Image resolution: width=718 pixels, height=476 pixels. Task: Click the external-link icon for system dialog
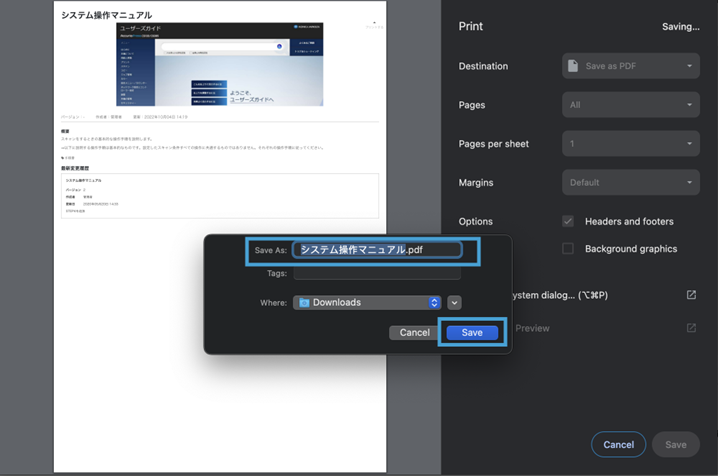point(691,295)
